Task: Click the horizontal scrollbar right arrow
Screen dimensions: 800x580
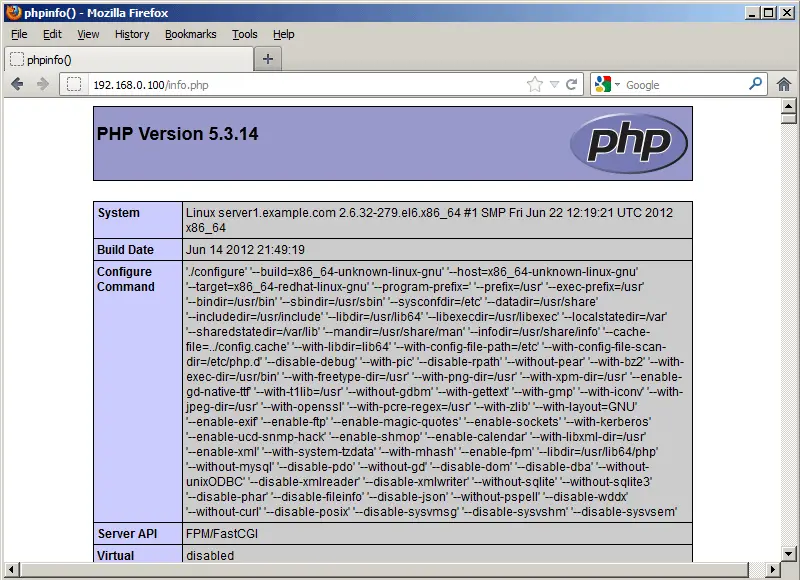Action: 772,569
